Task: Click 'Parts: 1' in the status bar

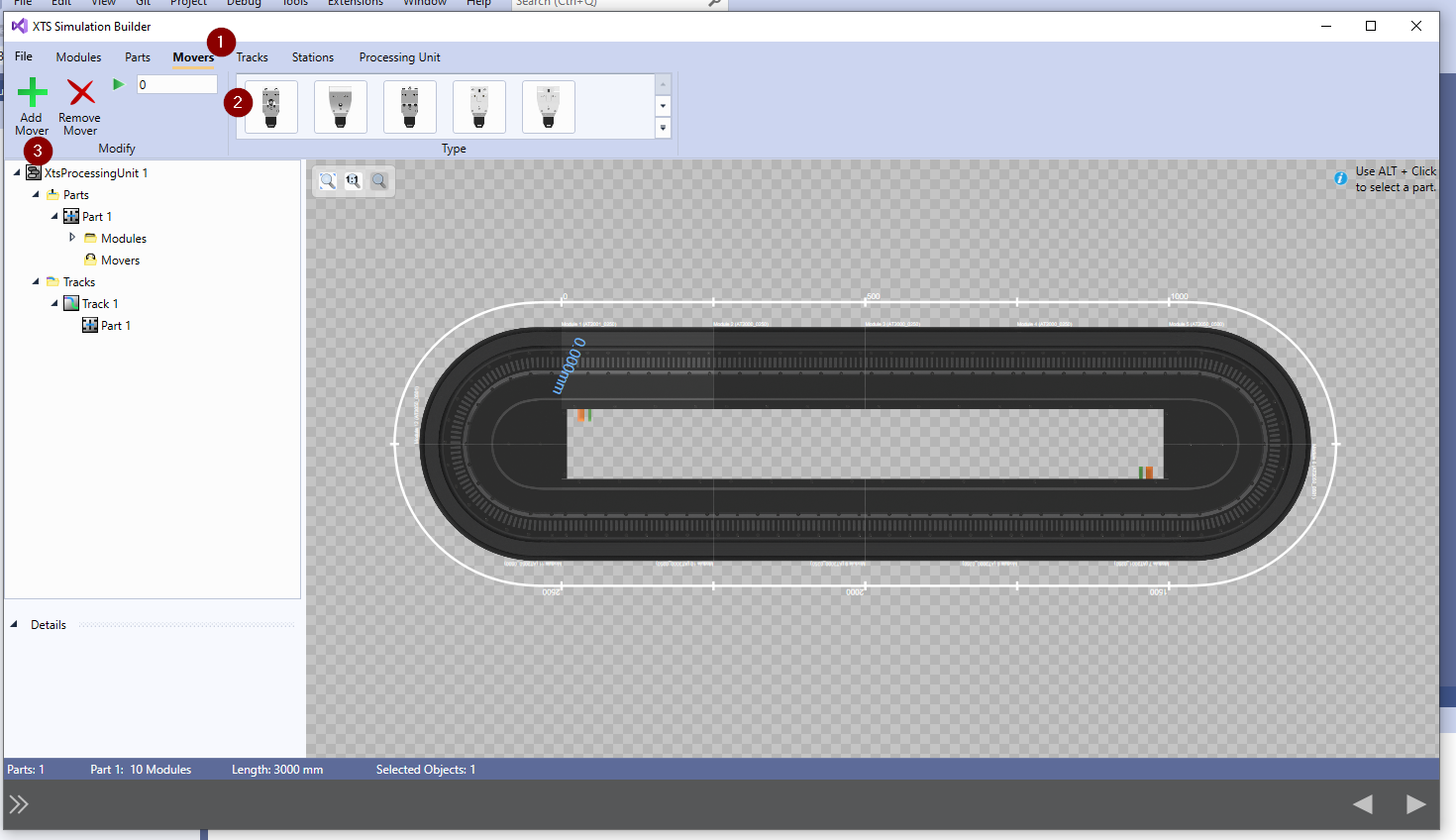Action: tap(26, 770)
